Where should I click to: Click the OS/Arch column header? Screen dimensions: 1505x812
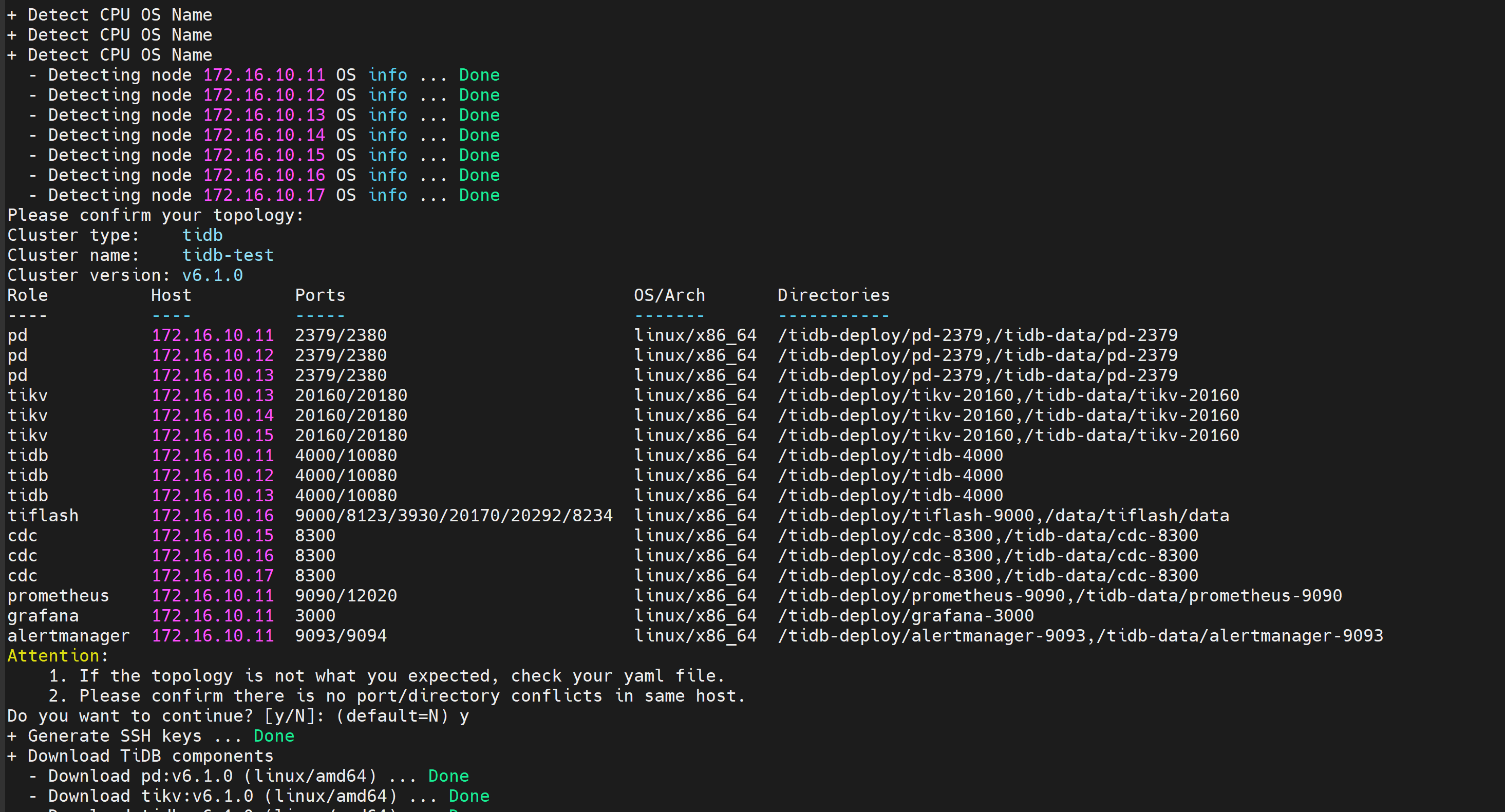[x=669, y=295]
